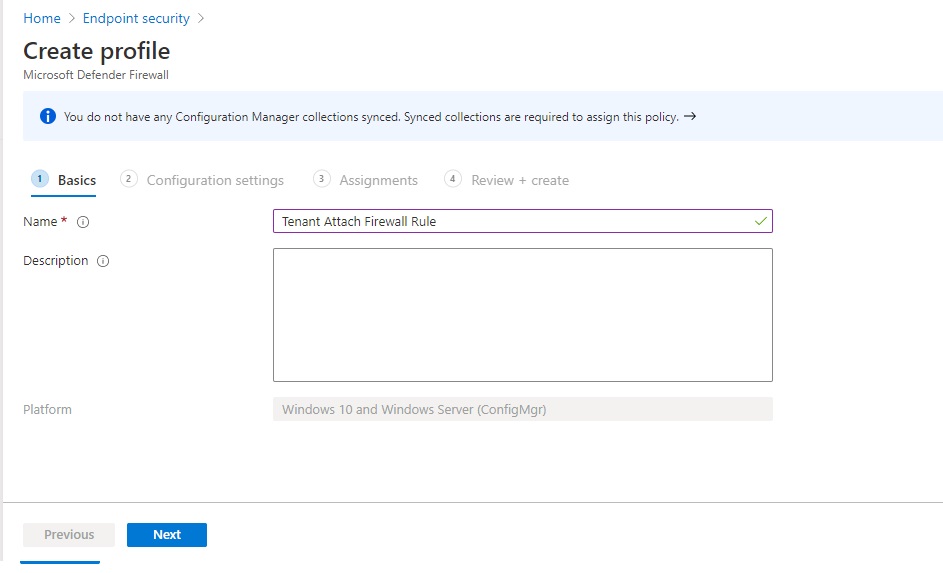Click the blue info icon in banner
This screenshot has height=573, width=943.
pyautogui.click(x=47, y=116)
